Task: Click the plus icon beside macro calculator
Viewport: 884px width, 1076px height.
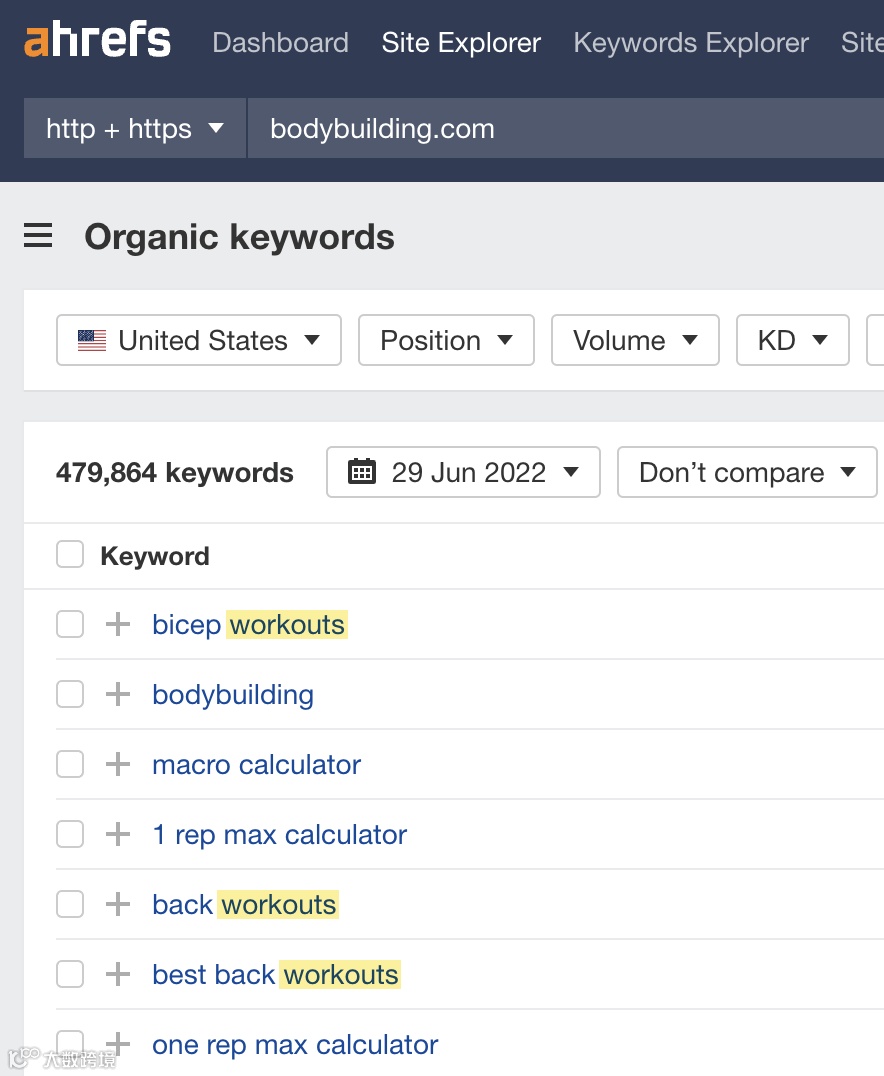Action: [117, 764]
